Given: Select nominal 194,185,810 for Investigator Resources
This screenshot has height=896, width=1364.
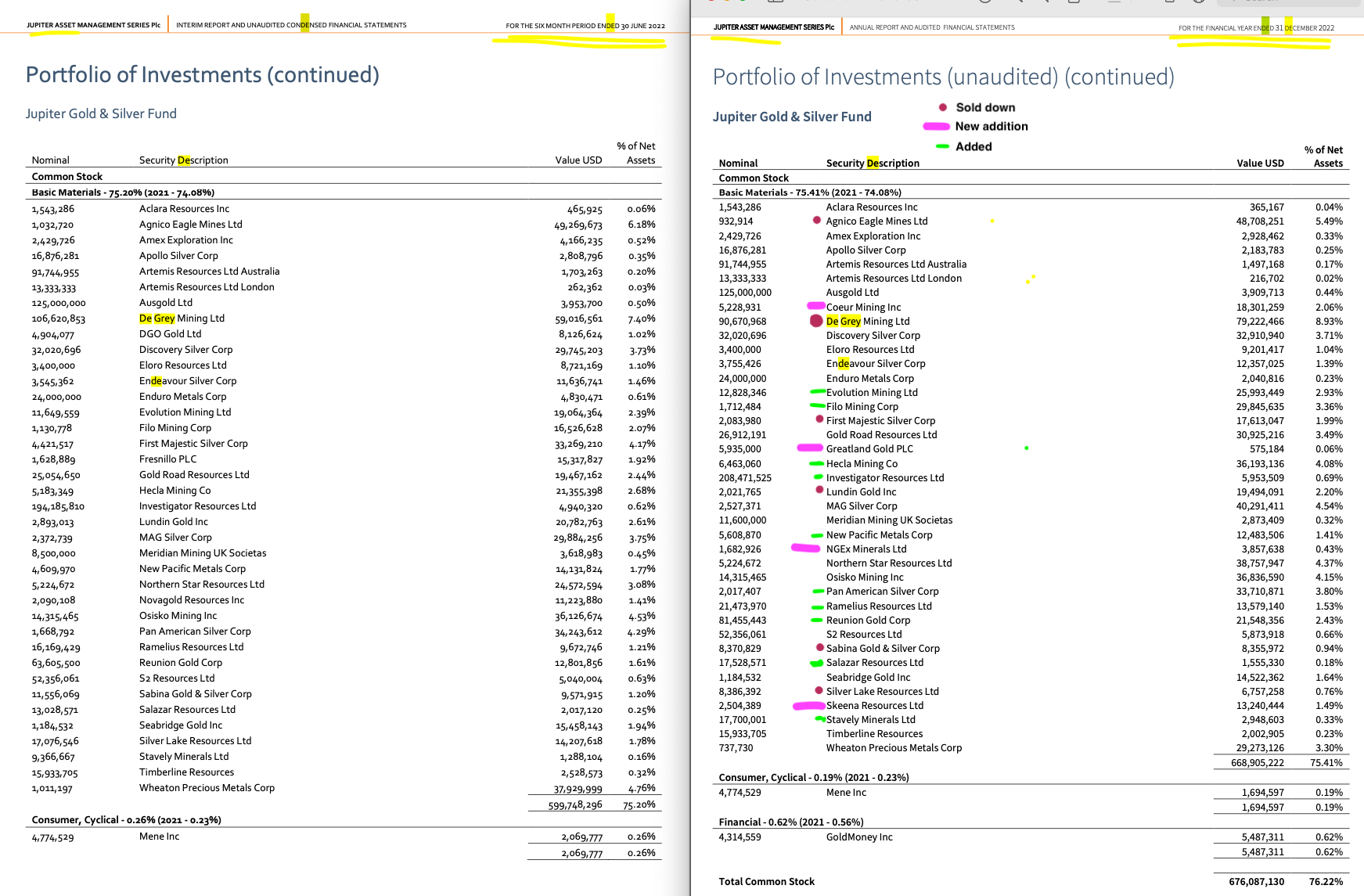Looking at the screenshot, I should click(58, 507).
